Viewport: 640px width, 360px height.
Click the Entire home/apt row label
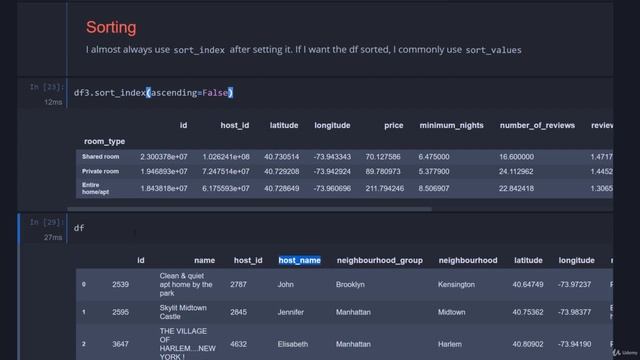96,188
